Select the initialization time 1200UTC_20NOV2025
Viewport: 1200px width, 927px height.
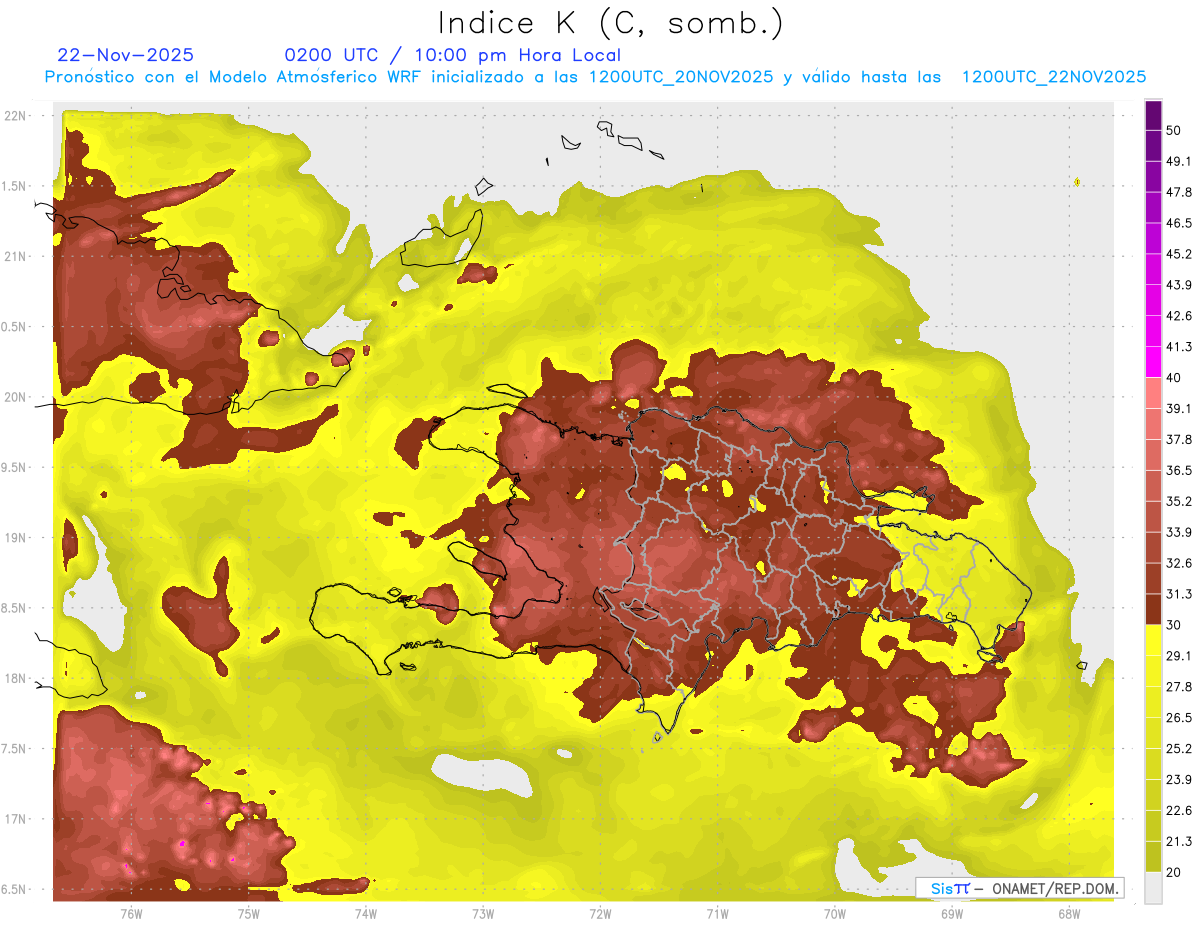coord(680,77)
